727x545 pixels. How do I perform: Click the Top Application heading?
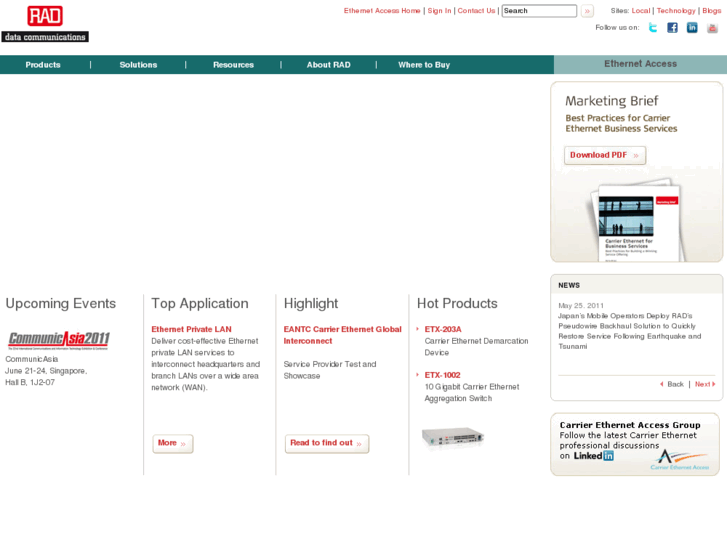pyautogui.click(x=199, y=303)
